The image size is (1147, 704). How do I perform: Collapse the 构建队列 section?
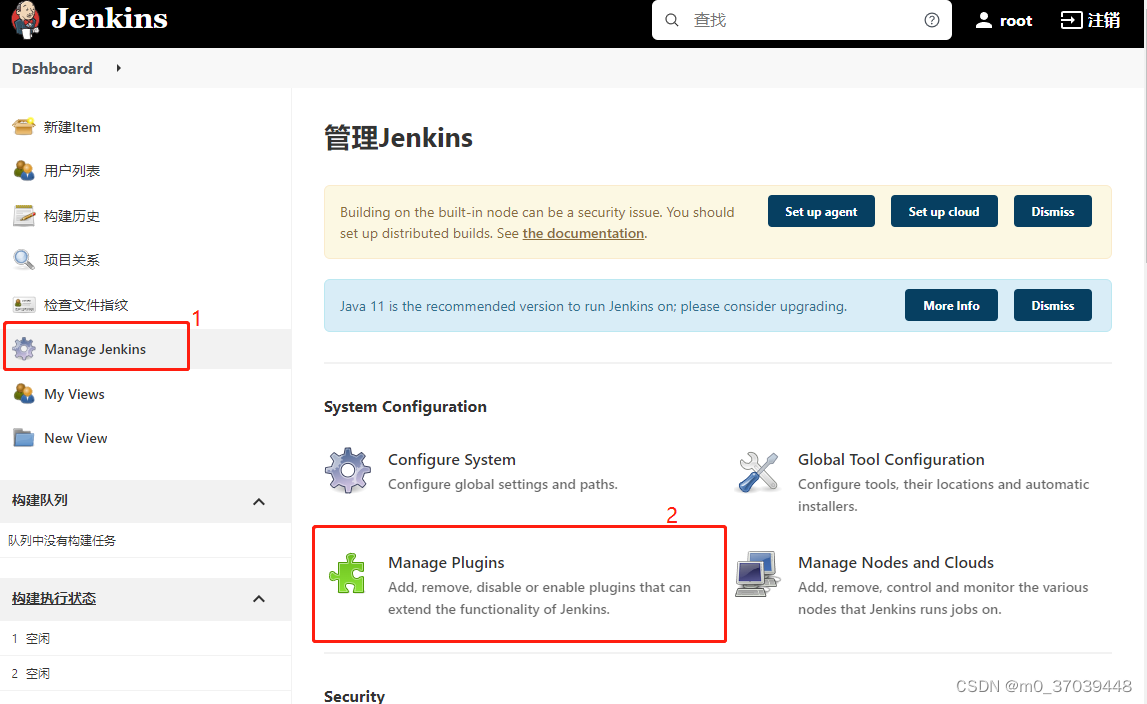(258, 501)
